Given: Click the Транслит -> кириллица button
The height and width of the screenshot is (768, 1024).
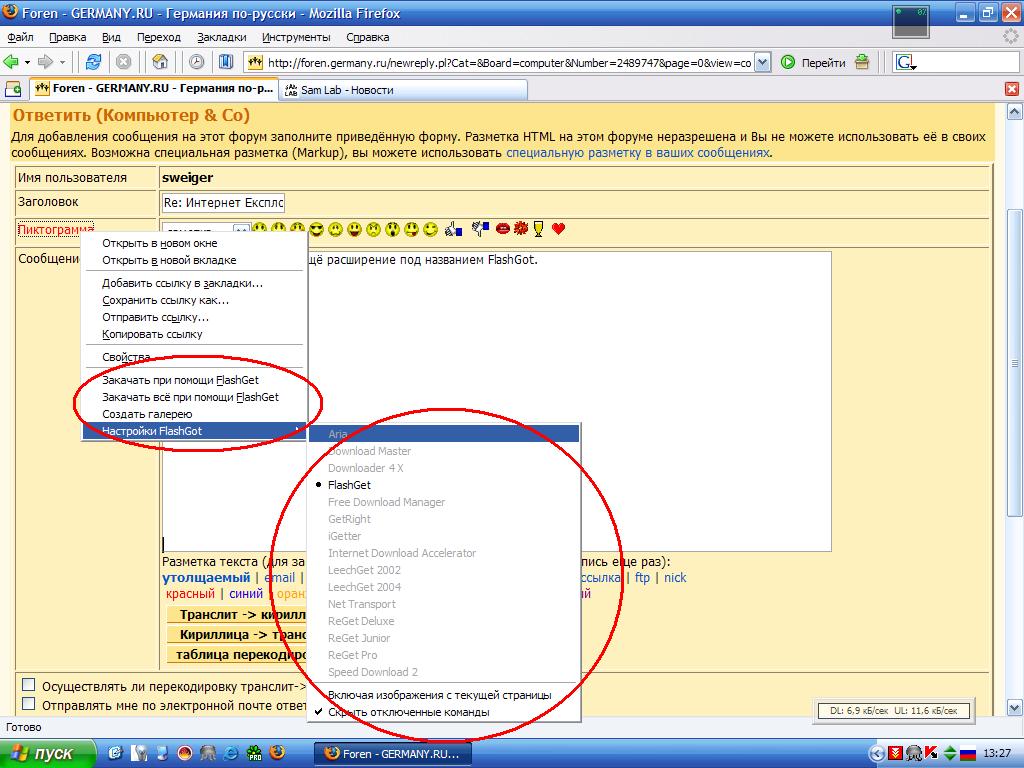Looking at the screenshot, I should tap(236, 615).
